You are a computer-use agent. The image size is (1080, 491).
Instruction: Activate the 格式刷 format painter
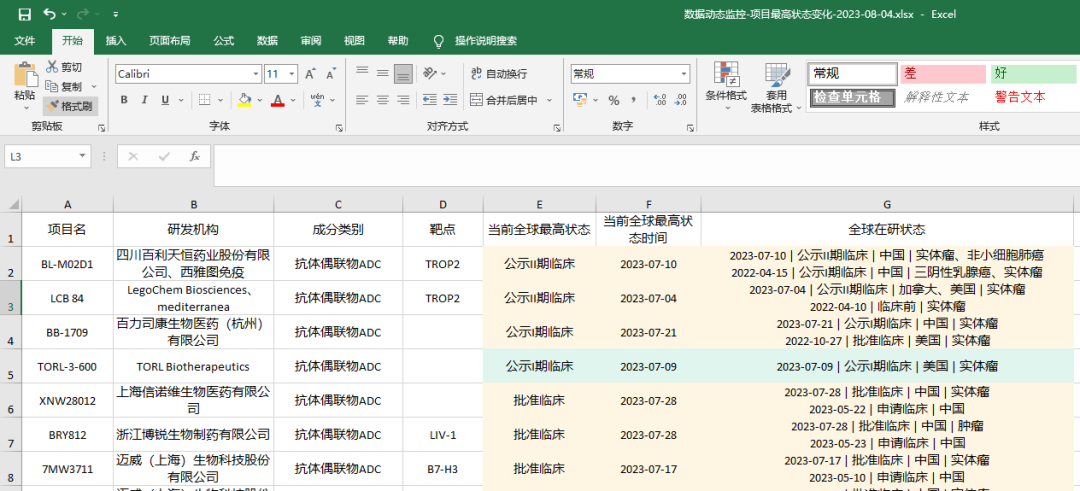point(70,106)
